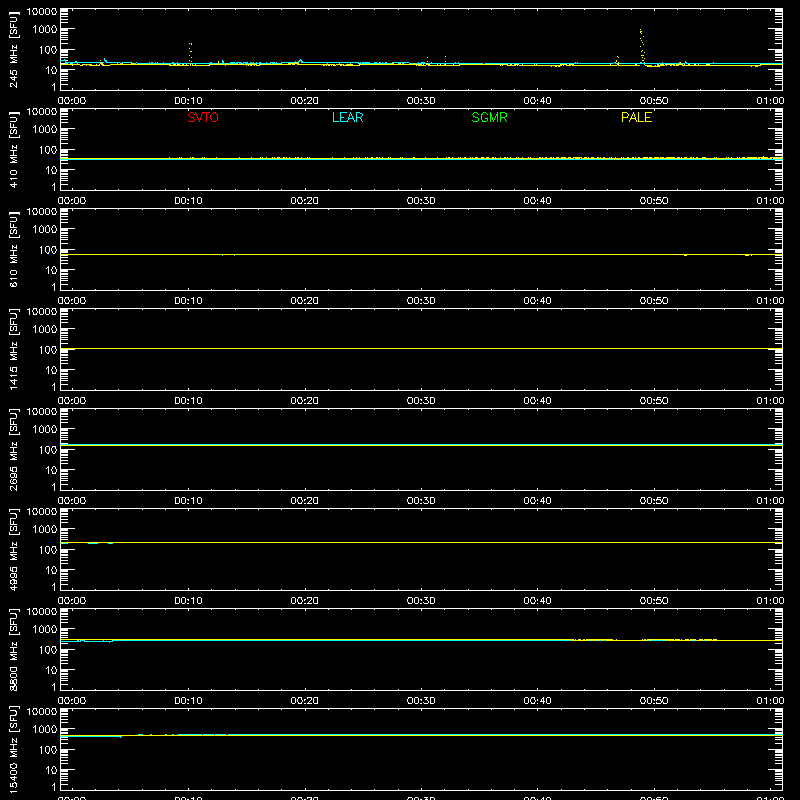This screenshot has height=800, width=800.
Task: Click the 1000 y-axis value on 410 MHz plot
Action: 45,130
